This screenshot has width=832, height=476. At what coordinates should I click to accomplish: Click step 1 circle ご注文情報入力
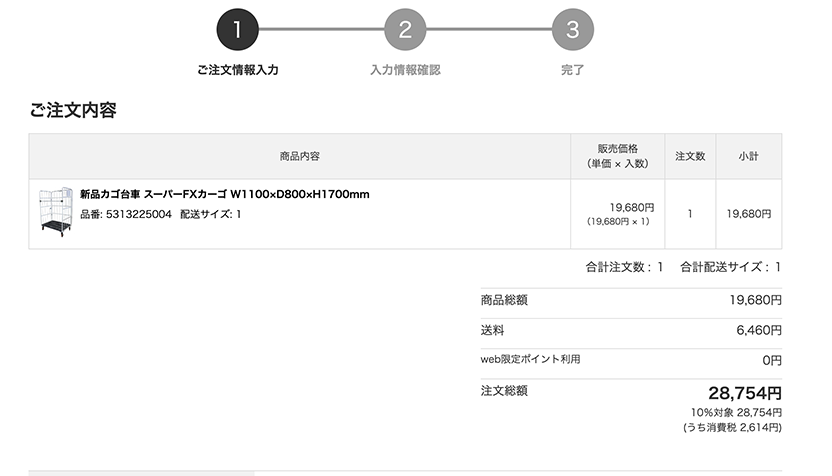pyautogui.click(x=237, y=29)
